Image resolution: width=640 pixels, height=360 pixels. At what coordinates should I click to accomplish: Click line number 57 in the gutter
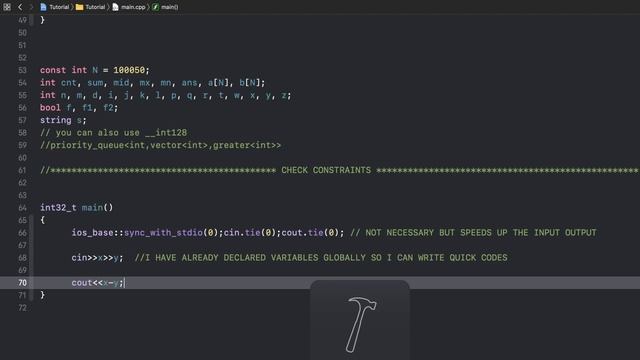tap(22, 120)
